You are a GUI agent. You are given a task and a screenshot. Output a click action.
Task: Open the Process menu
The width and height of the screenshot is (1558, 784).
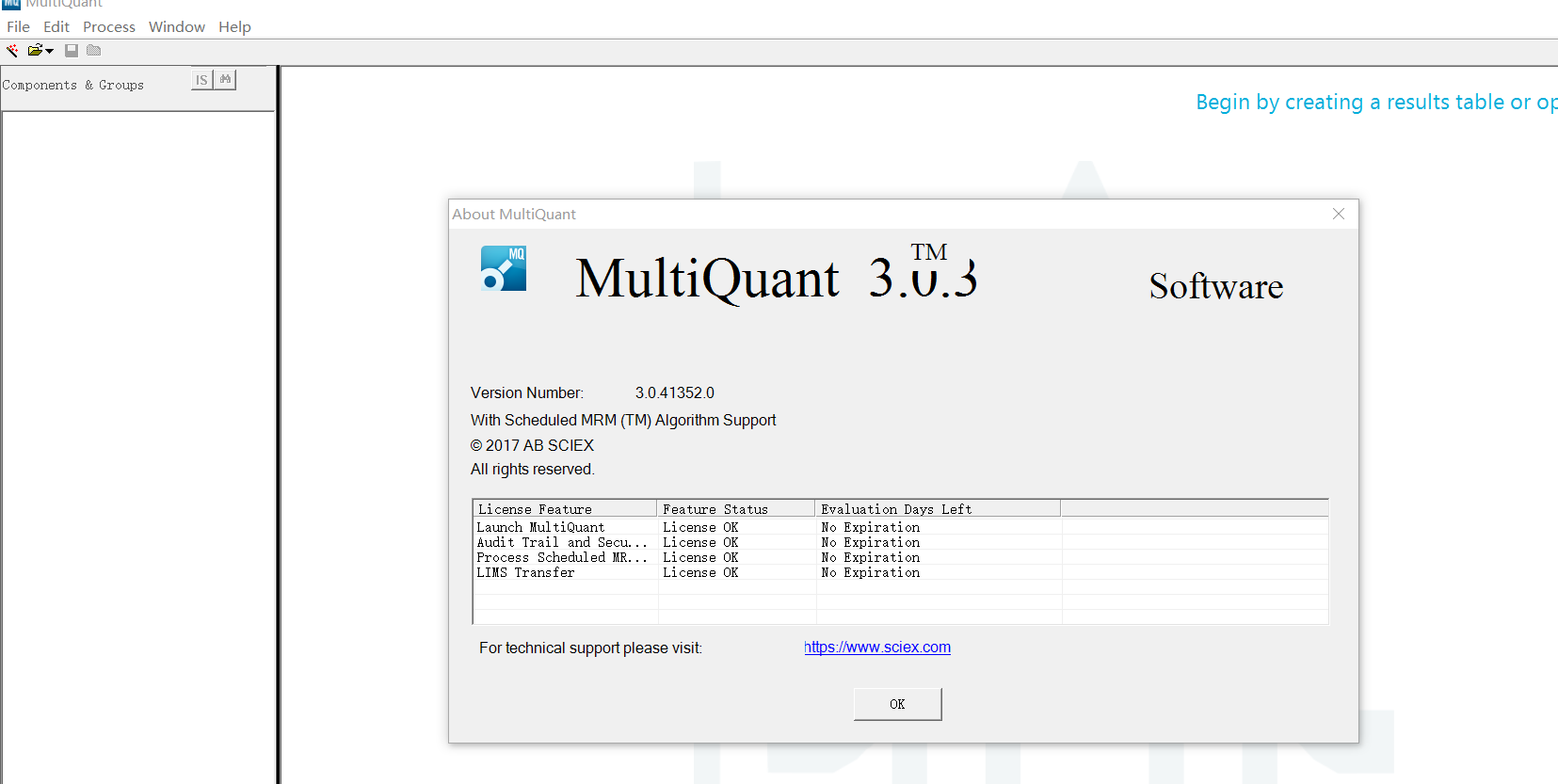(109, 26)
